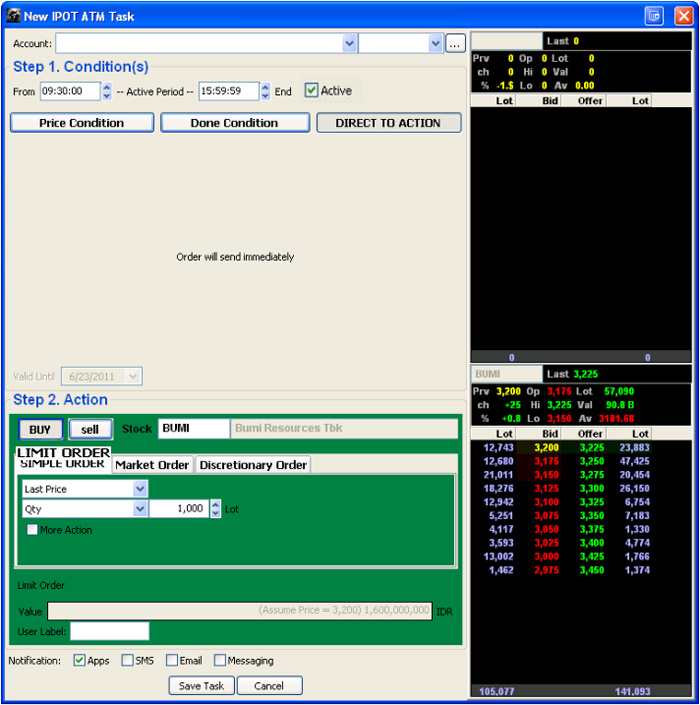
Task: Switch to the Discretionary Order tab
Action: [x=253, y=464]
